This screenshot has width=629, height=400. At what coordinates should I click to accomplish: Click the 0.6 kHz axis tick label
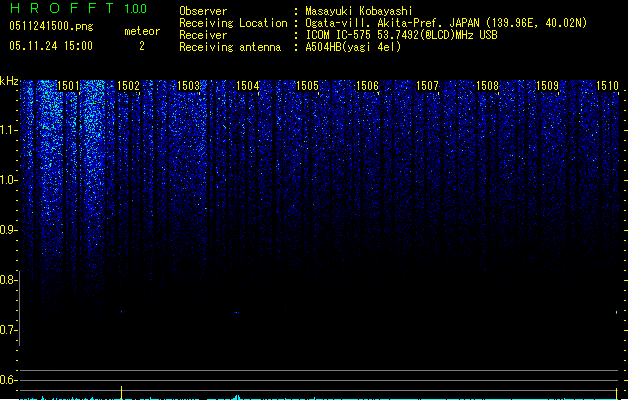[8, 380]
